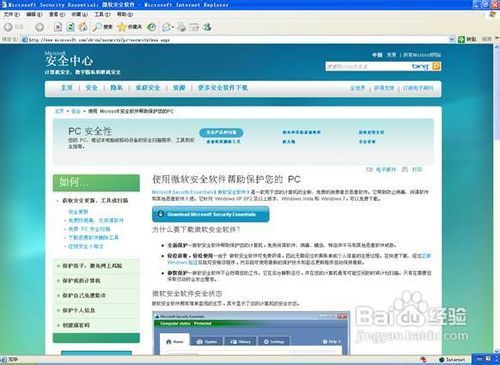This screenshot has height=365, width=500.
Task: Click the 订阅电子期刊 link
Action: pos(418,88)
